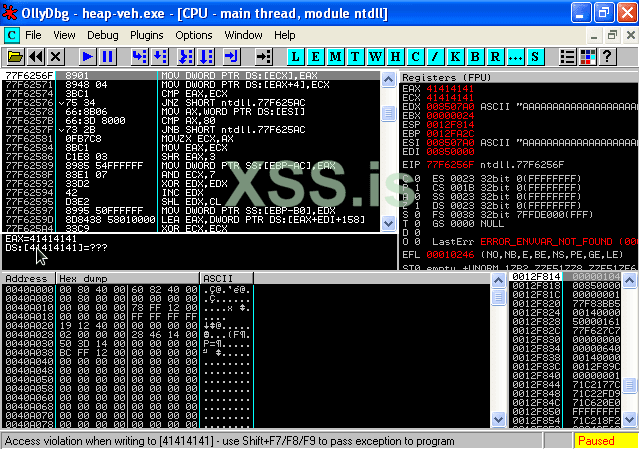
Task: Open Appearance color grid icon
Action: point(587,57)
